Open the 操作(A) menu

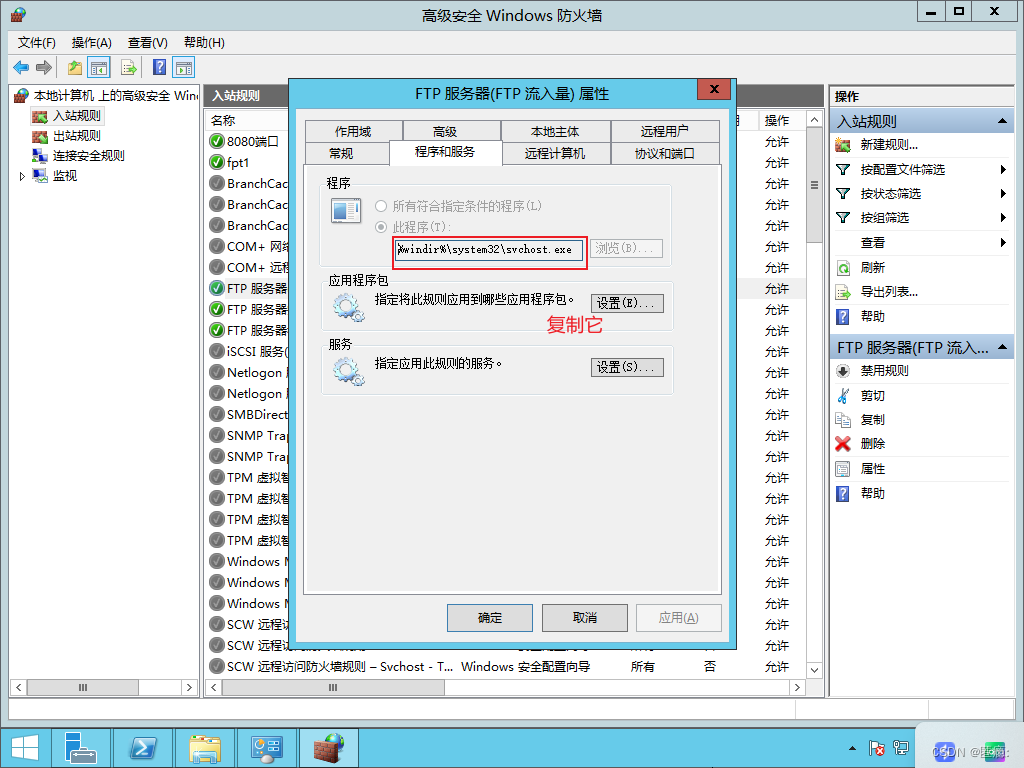[x=91, y=42]
